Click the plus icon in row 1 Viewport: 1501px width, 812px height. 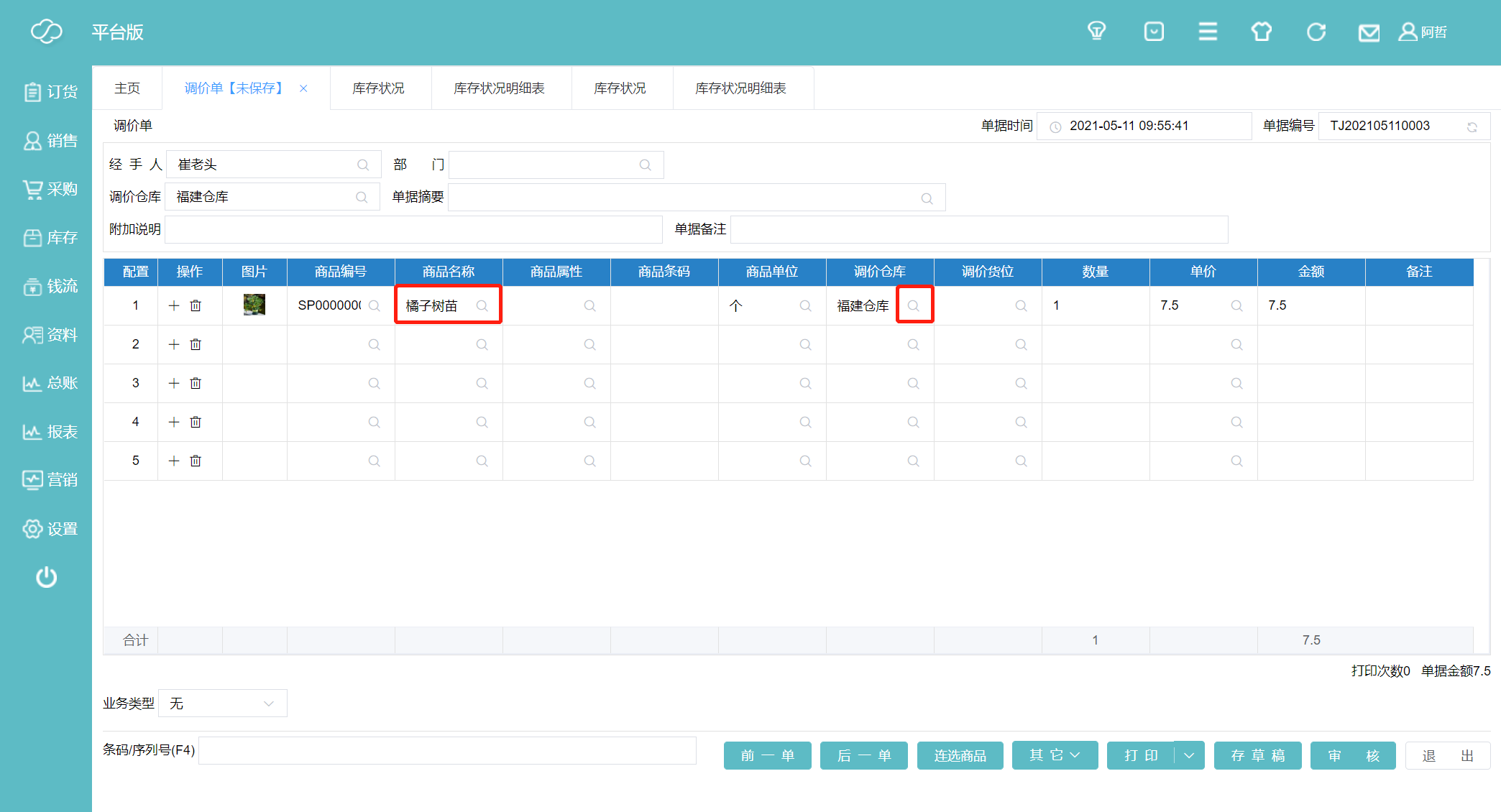174,305
